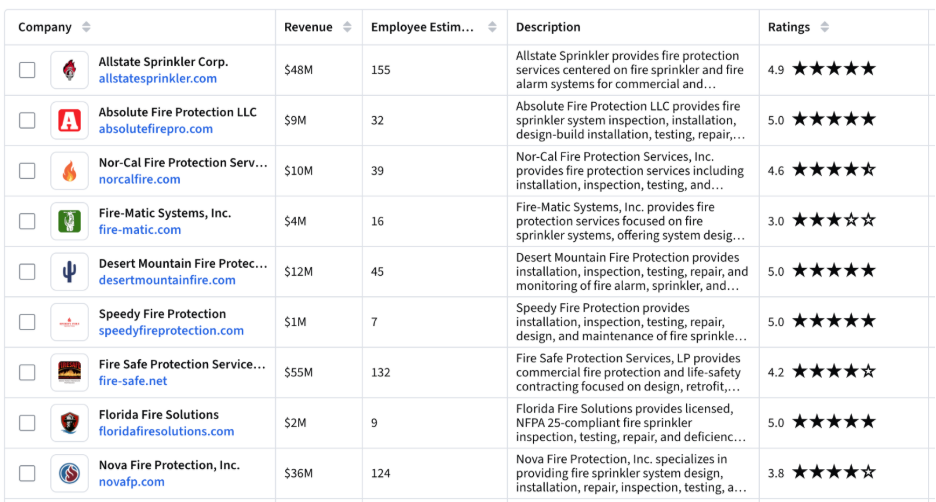
Task: Click the Fire-Matic Systems green logo
Action: coord(70,221)
